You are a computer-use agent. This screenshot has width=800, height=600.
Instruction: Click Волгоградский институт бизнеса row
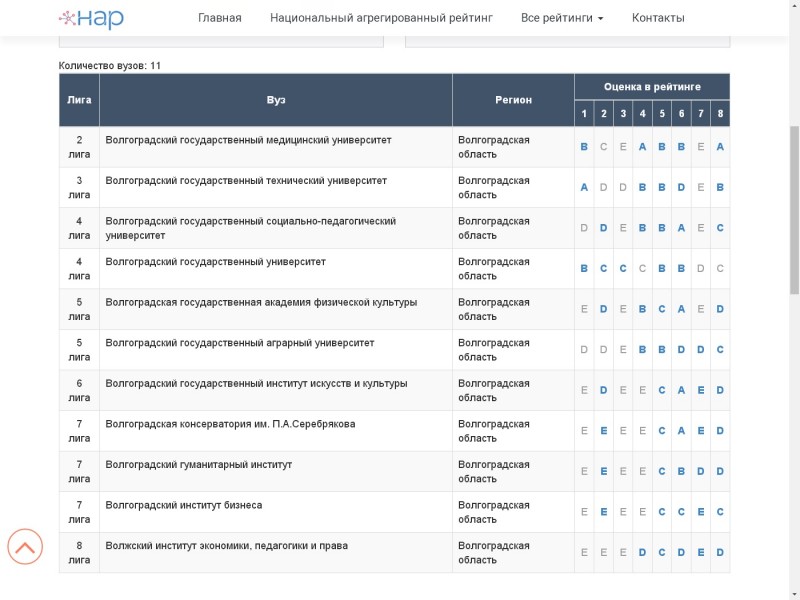coord(184,505)
